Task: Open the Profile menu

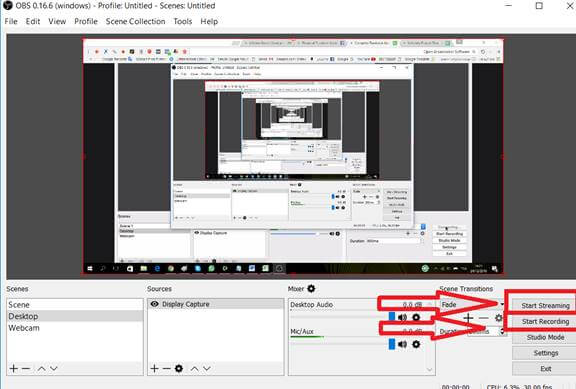Action: point(86,21)
